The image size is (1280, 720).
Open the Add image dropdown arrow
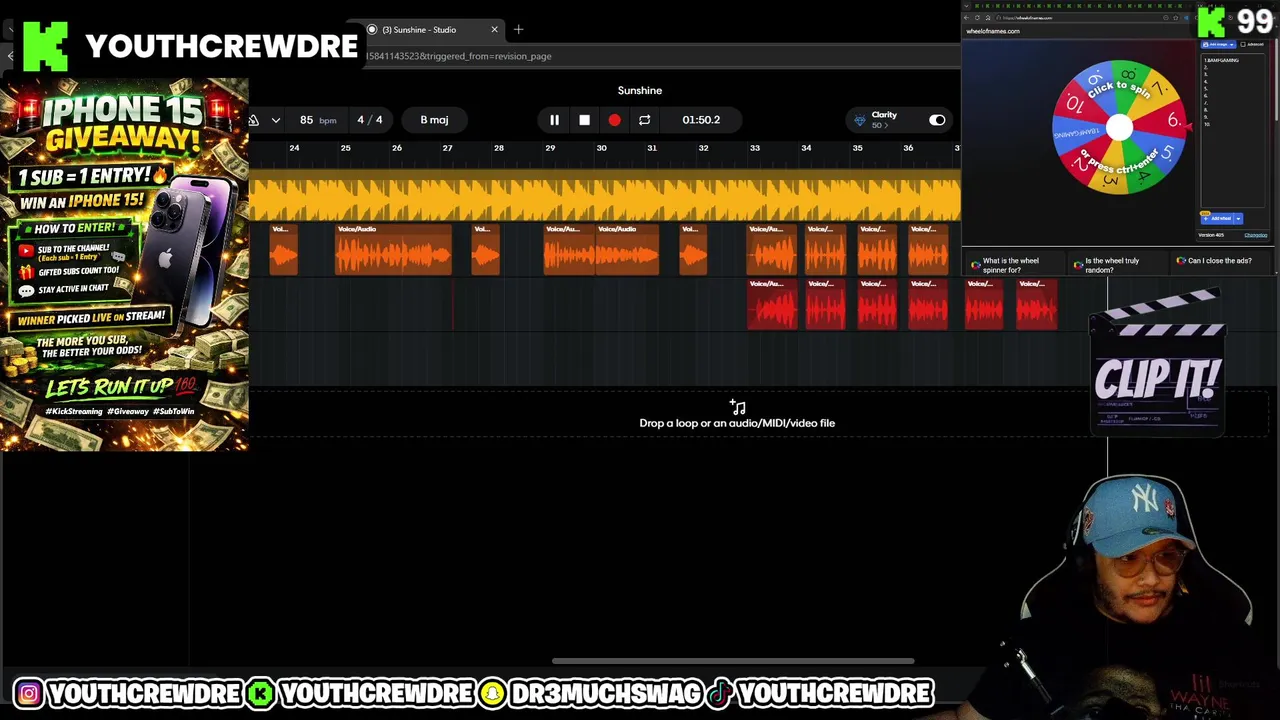tap(1232, 44)
